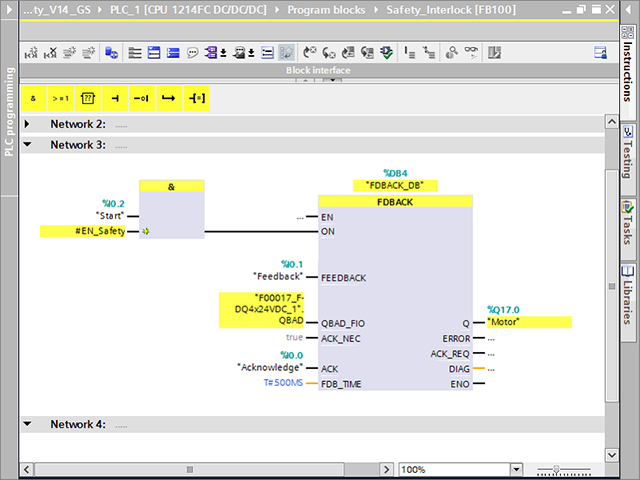Screen dimensions: 640x480
Task: Select the #EN_Safety operand
Action: point(82,231)
